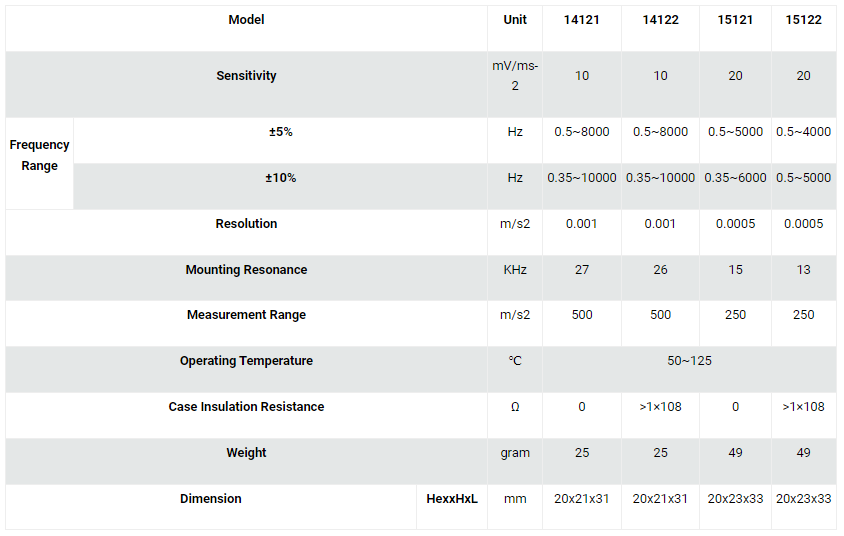Select the KHz unit cell

pos(515,270)
